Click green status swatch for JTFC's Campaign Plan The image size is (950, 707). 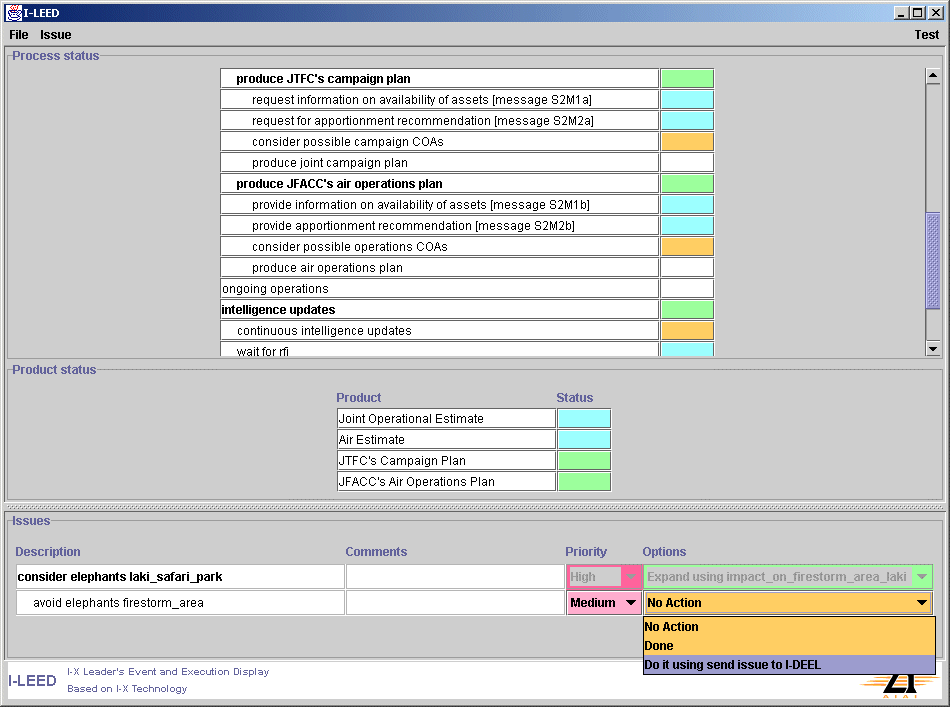pos(584,461)
